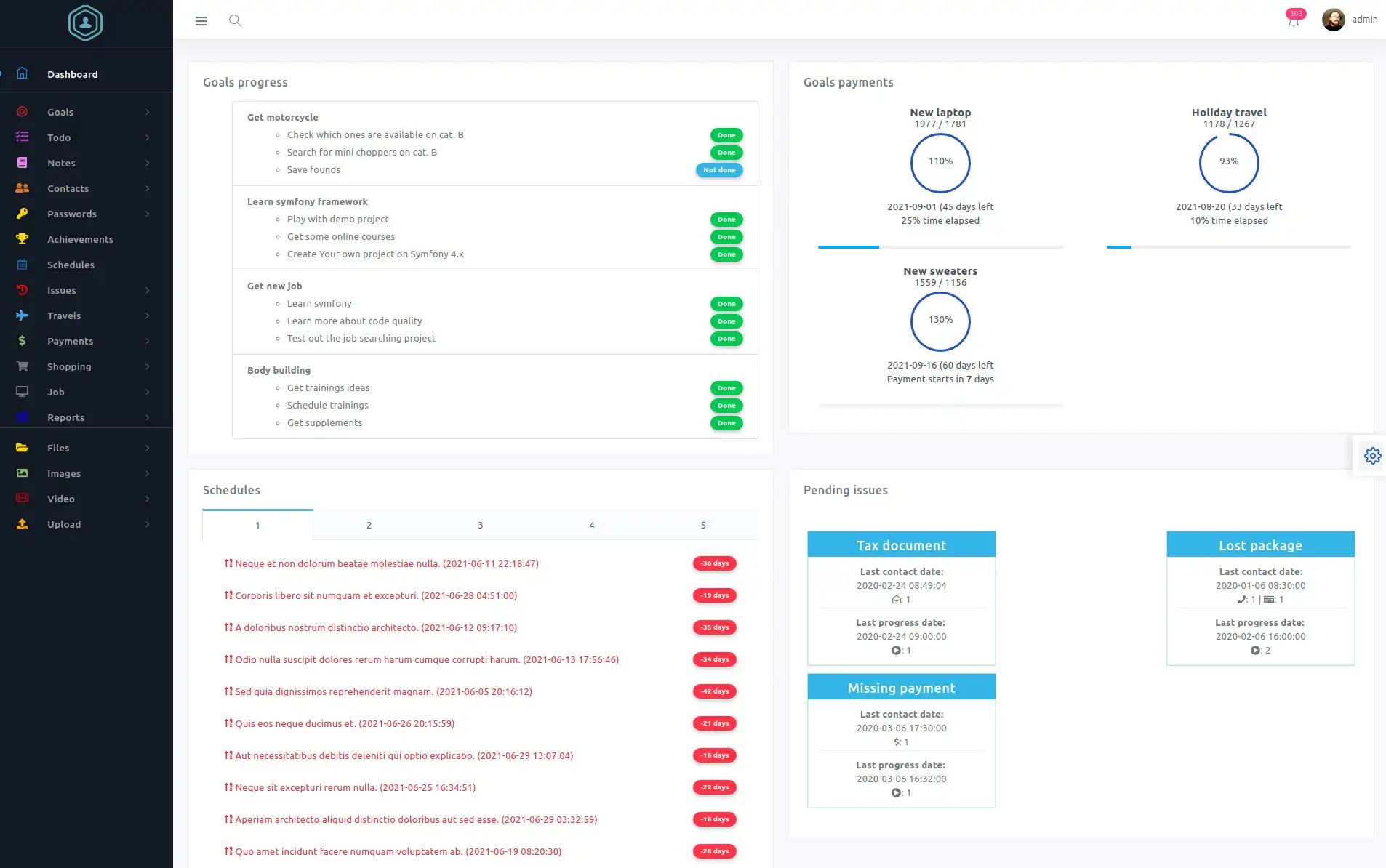This screenshot has height=868, width=1386.
Task: Click the Dashboard home icon
Action: click(x=23, y=73)
